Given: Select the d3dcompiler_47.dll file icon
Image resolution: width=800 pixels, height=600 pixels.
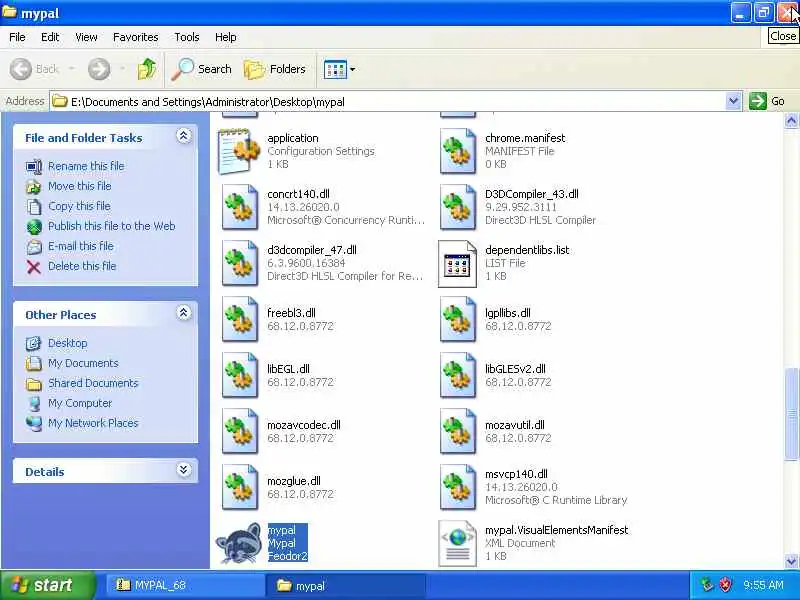Looking at the screenshot, I should (x=239, y=263).
